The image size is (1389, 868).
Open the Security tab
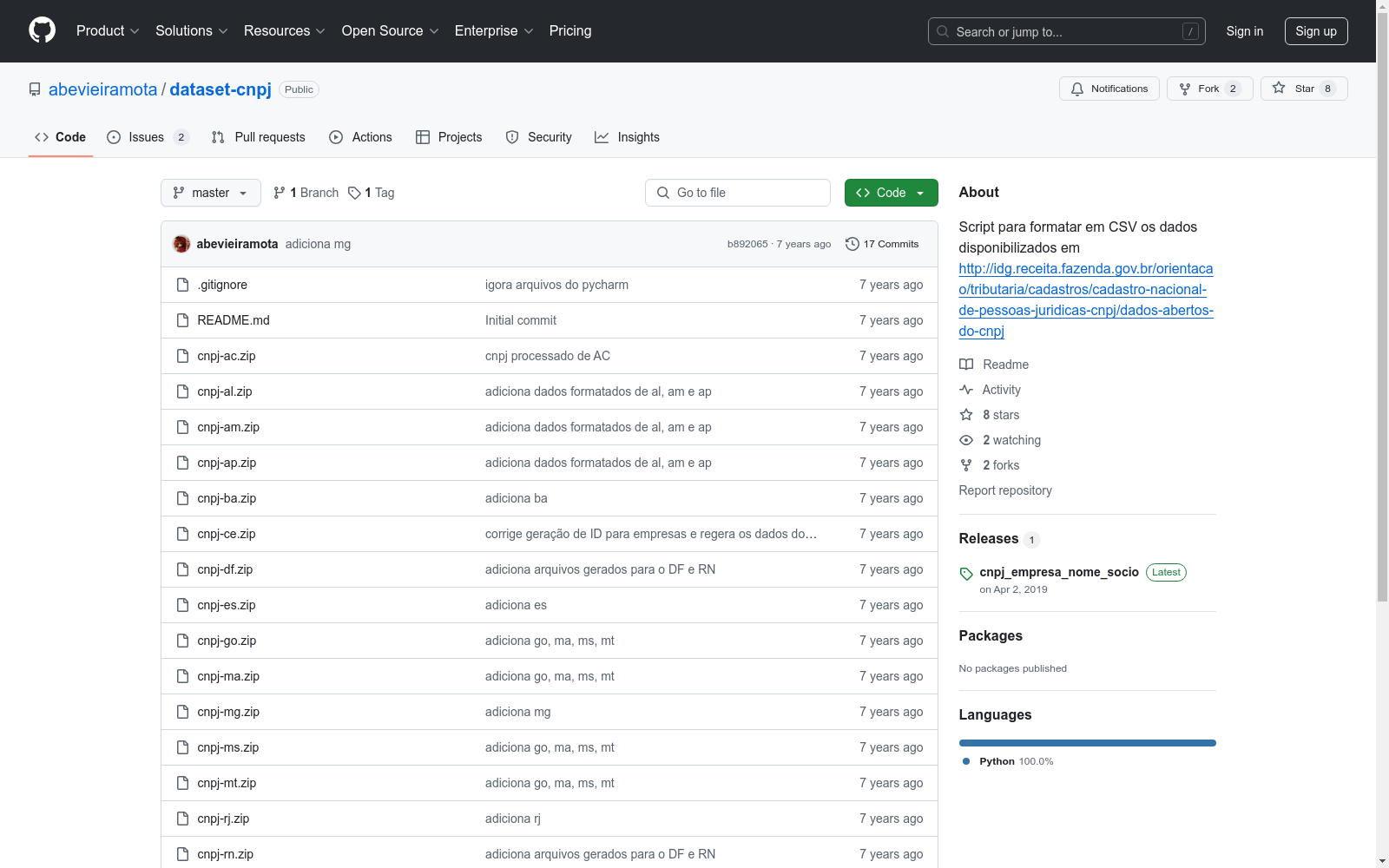tap(539, 137)
